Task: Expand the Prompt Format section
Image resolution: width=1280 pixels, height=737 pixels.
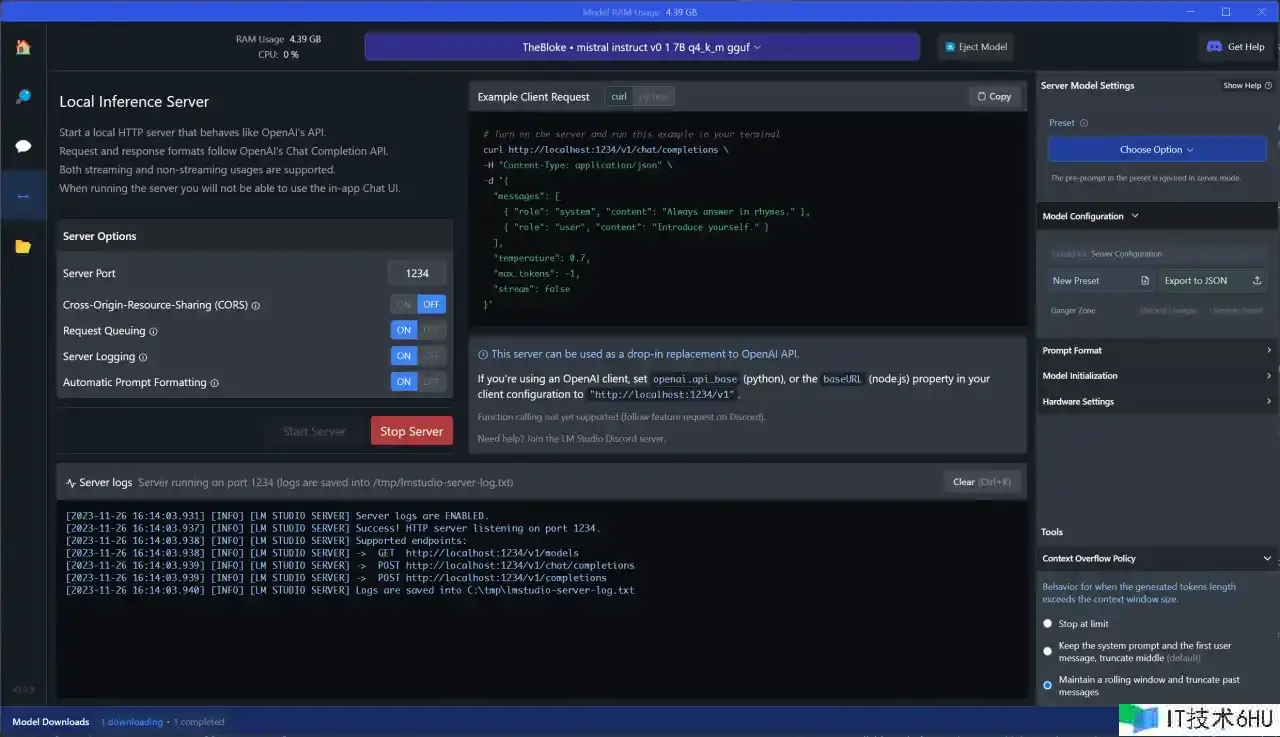Action: [1156, 350]
